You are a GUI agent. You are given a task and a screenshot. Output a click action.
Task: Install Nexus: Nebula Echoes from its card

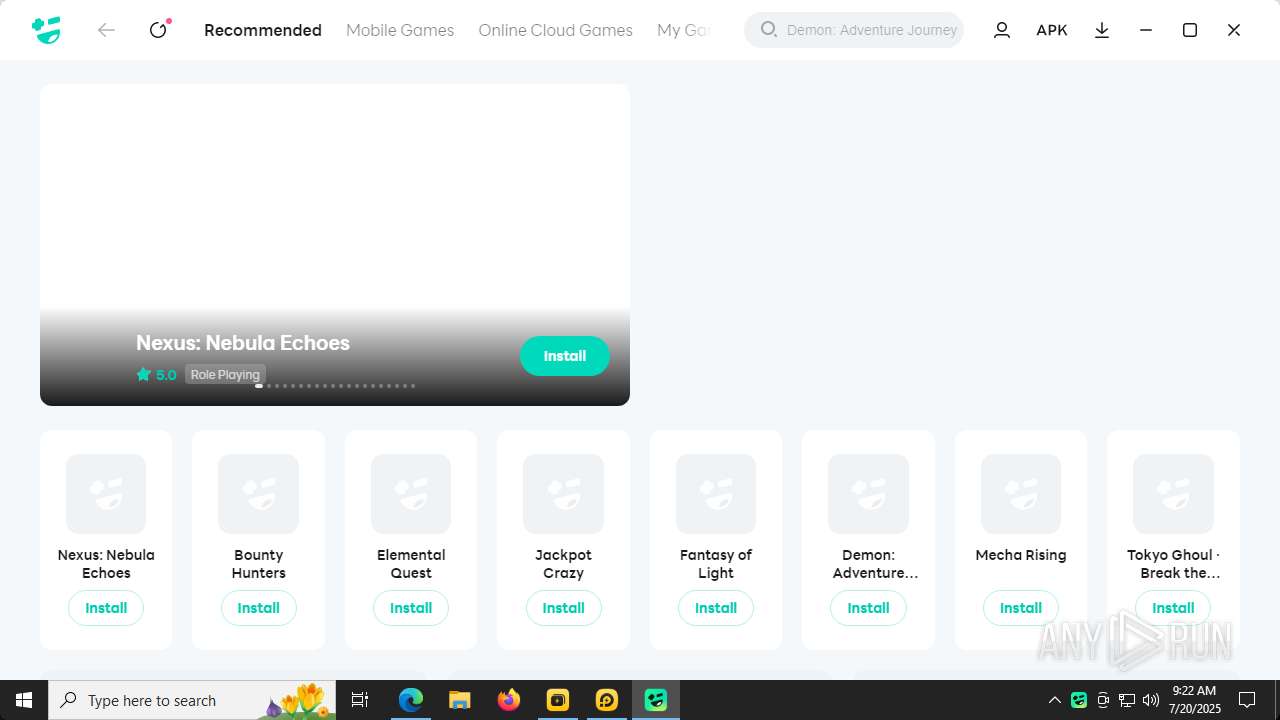(x=106, y=608)
